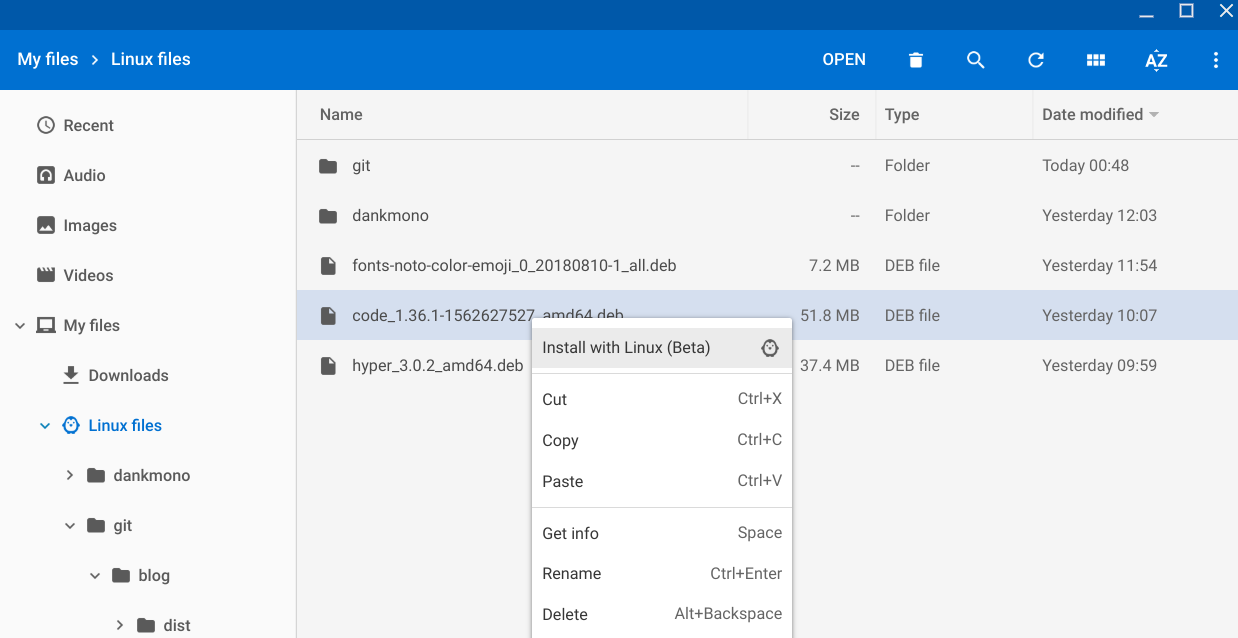Click Today 00:48 date cell
Viewport: 1238px width, 638px height.
(1085, 165)
